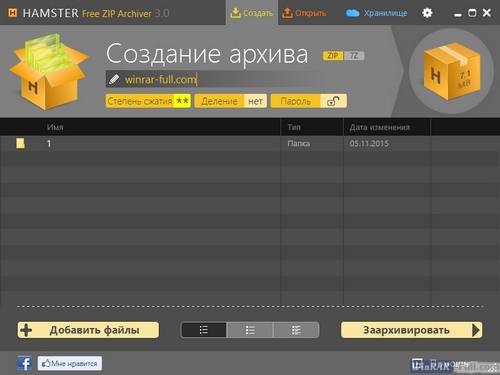Open the Хранилище cloud storage tab
500x375 pixels.
tap(376, 13)
